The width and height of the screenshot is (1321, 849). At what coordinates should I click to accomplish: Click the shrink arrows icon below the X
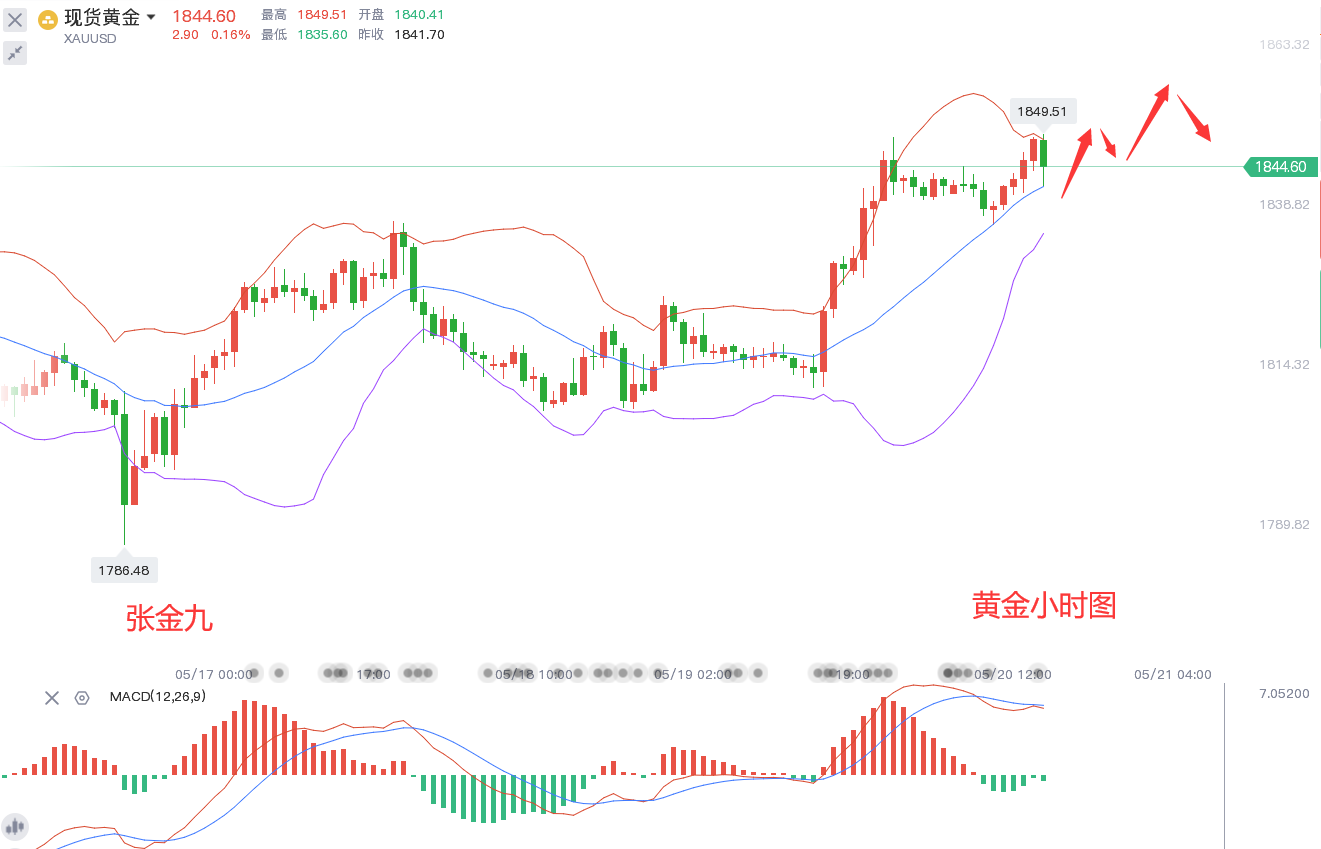click(x=15, y=53)
